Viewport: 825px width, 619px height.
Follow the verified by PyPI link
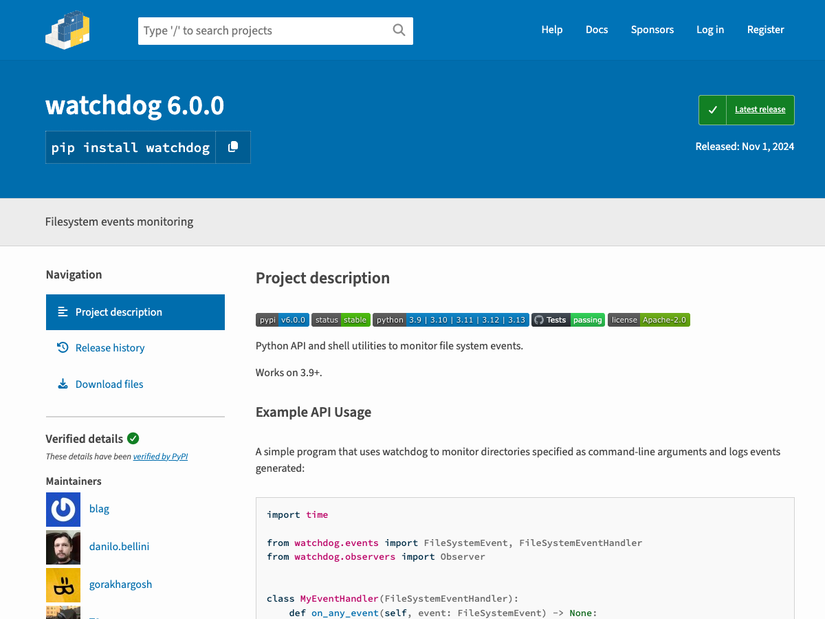point(160,456)
